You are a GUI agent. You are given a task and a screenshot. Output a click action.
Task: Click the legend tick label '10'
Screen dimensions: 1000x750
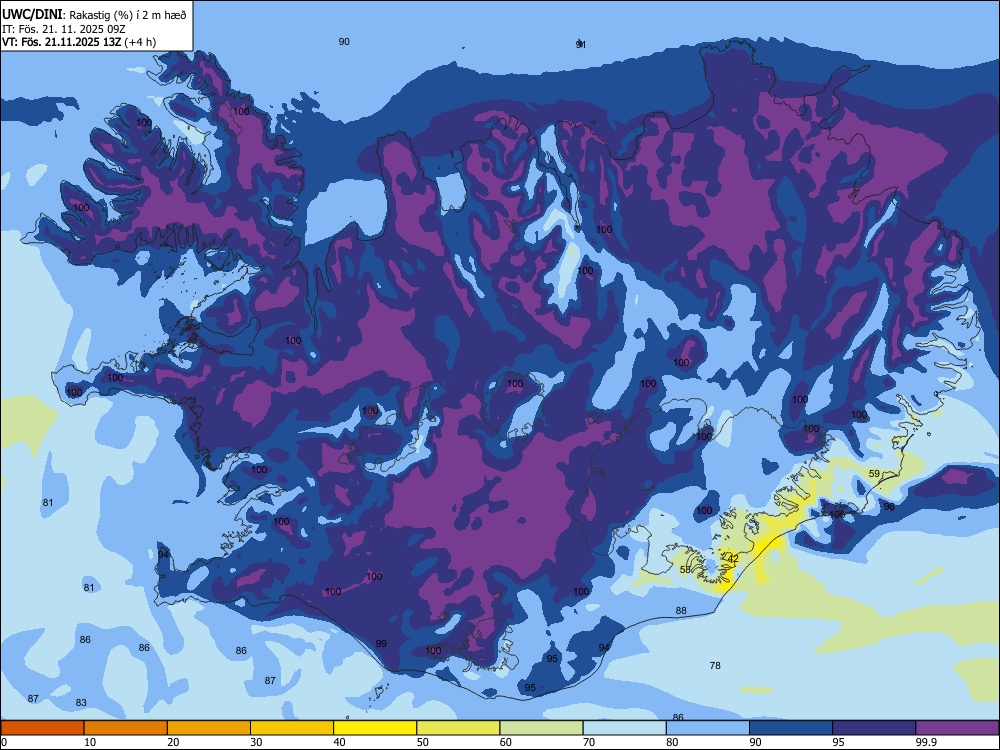(x=90, y=742)
